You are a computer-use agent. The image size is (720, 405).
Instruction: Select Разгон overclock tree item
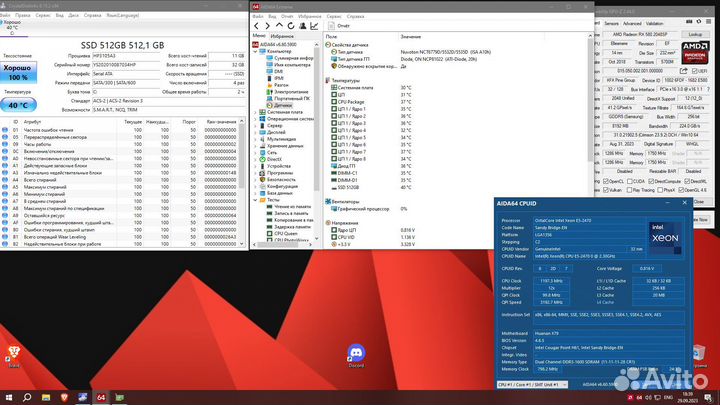[x=277, y=85]
